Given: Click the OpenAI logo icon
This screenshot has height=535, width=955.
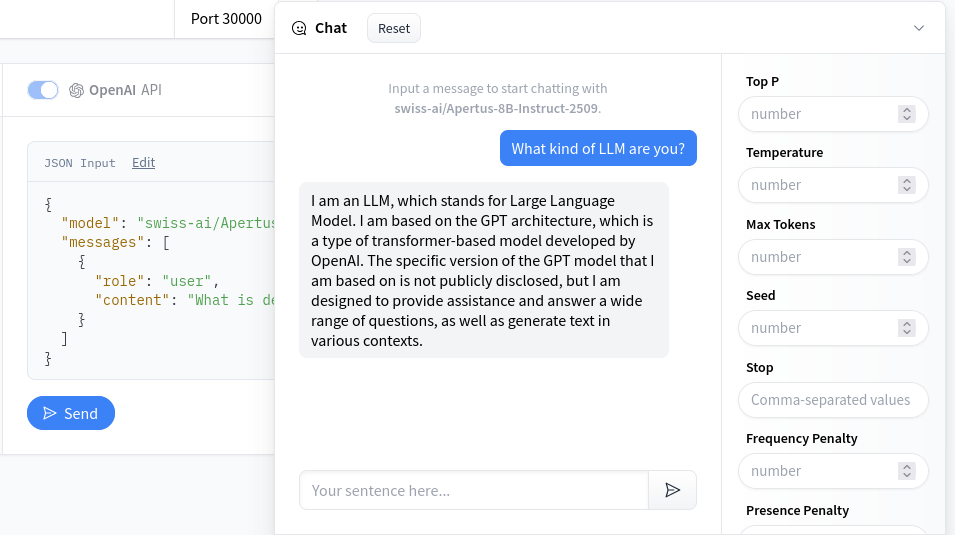Looking at the screenshot, I should coord(76,90).
